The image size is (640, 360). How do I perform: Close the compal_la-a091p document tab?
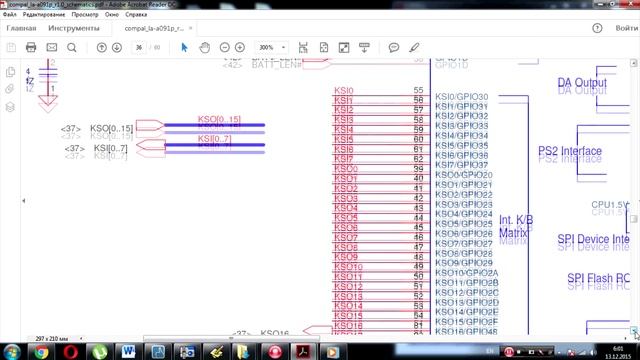[190, 28]
